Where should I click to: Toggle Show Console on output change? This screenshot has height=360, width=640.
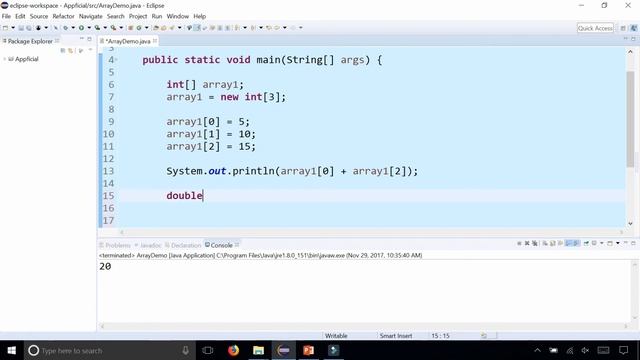coord(568,243)
